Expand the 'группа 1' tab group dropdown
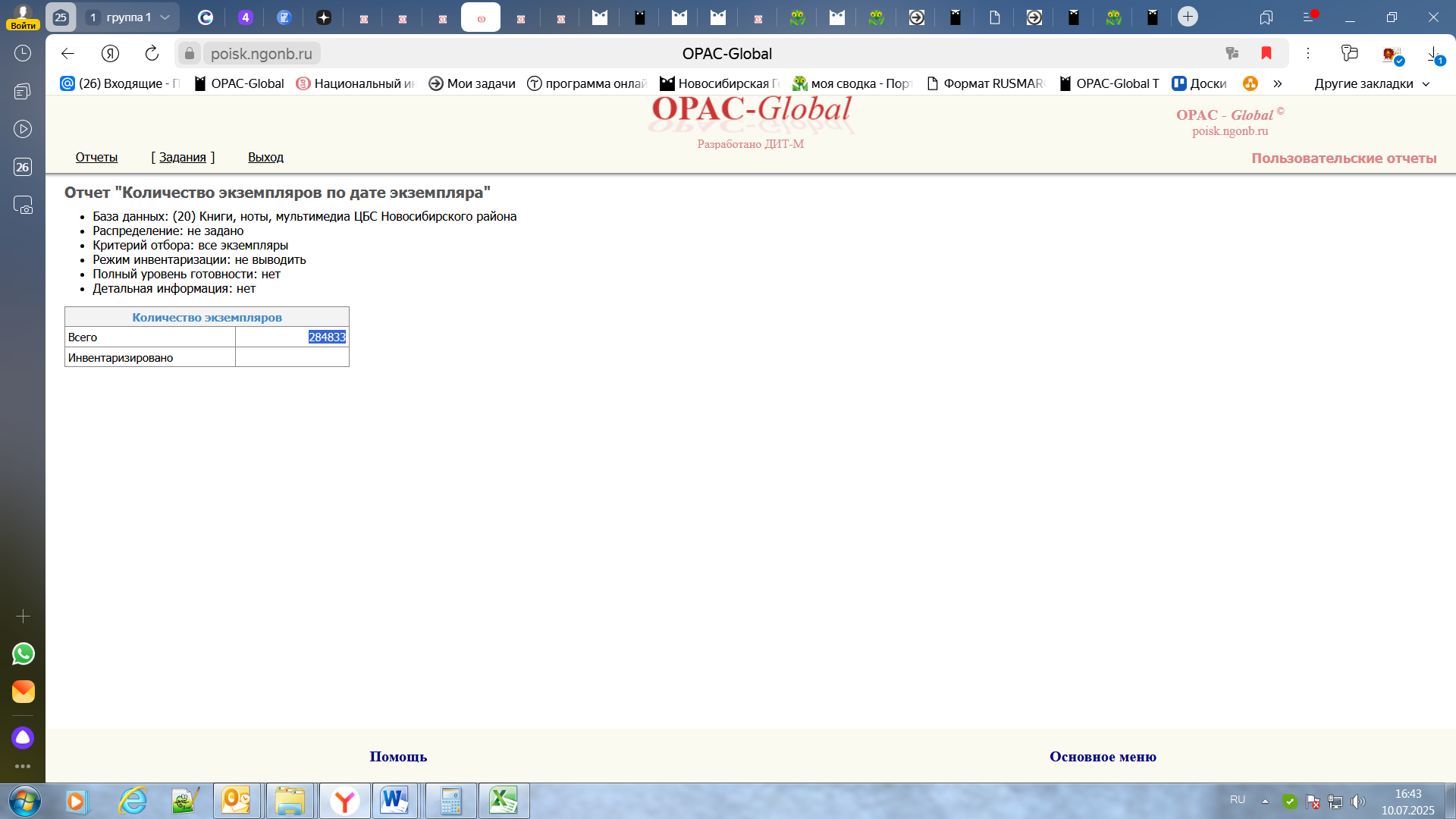The image size is (1456, 819). coord(165,17)
